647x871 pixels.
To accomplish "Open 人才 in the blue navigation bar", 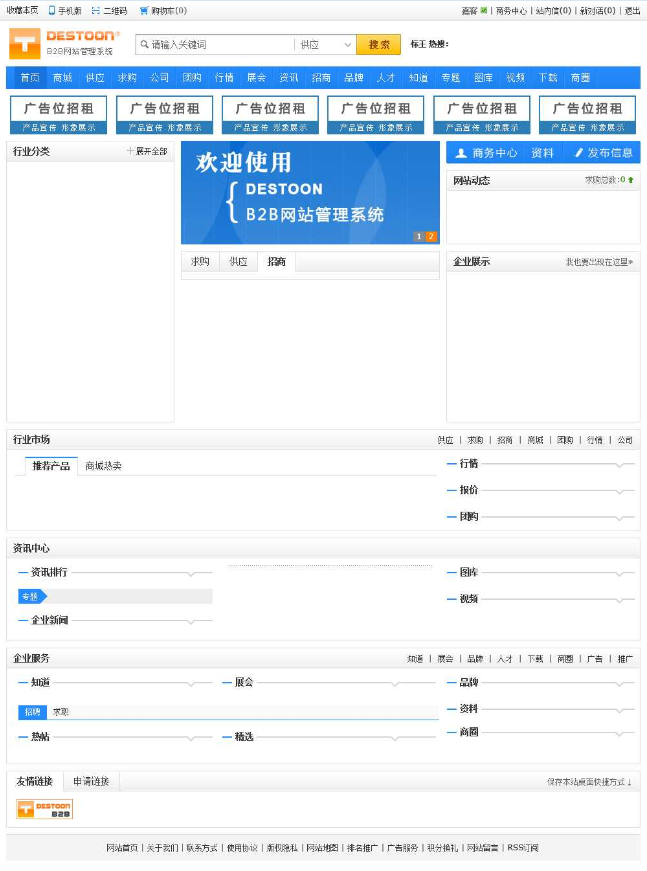I will coord(386,78).
